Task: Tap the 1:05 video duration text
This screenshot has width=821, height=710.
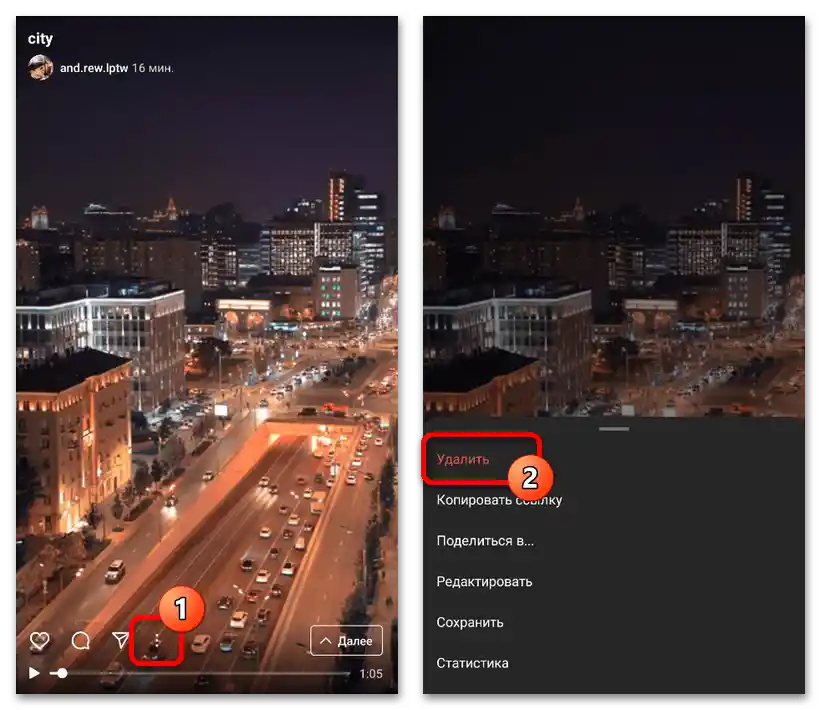Action: coord(371,674)
